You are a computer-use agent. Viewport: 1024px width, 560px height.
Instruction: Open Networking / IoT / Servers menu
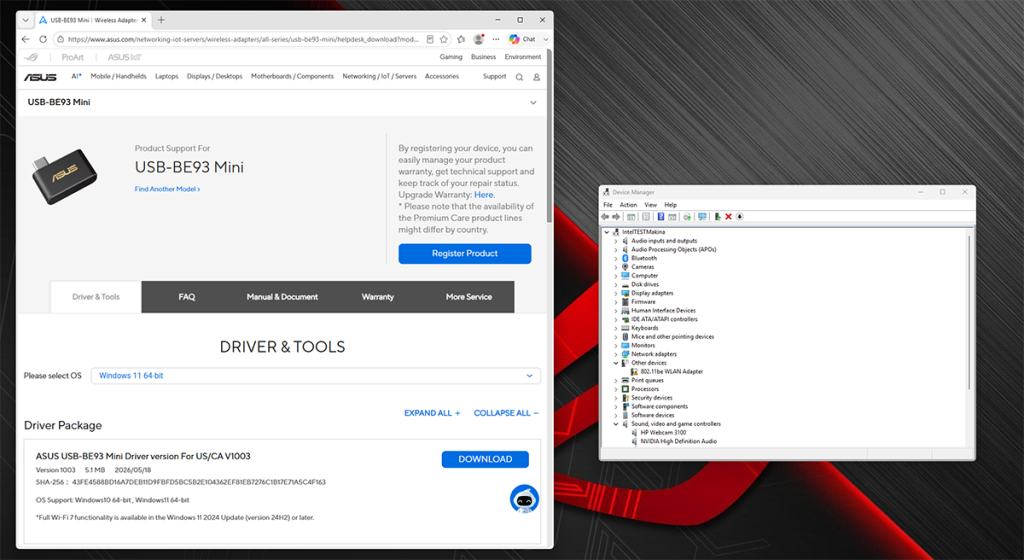pyautogui.click(x=379, y=76)
